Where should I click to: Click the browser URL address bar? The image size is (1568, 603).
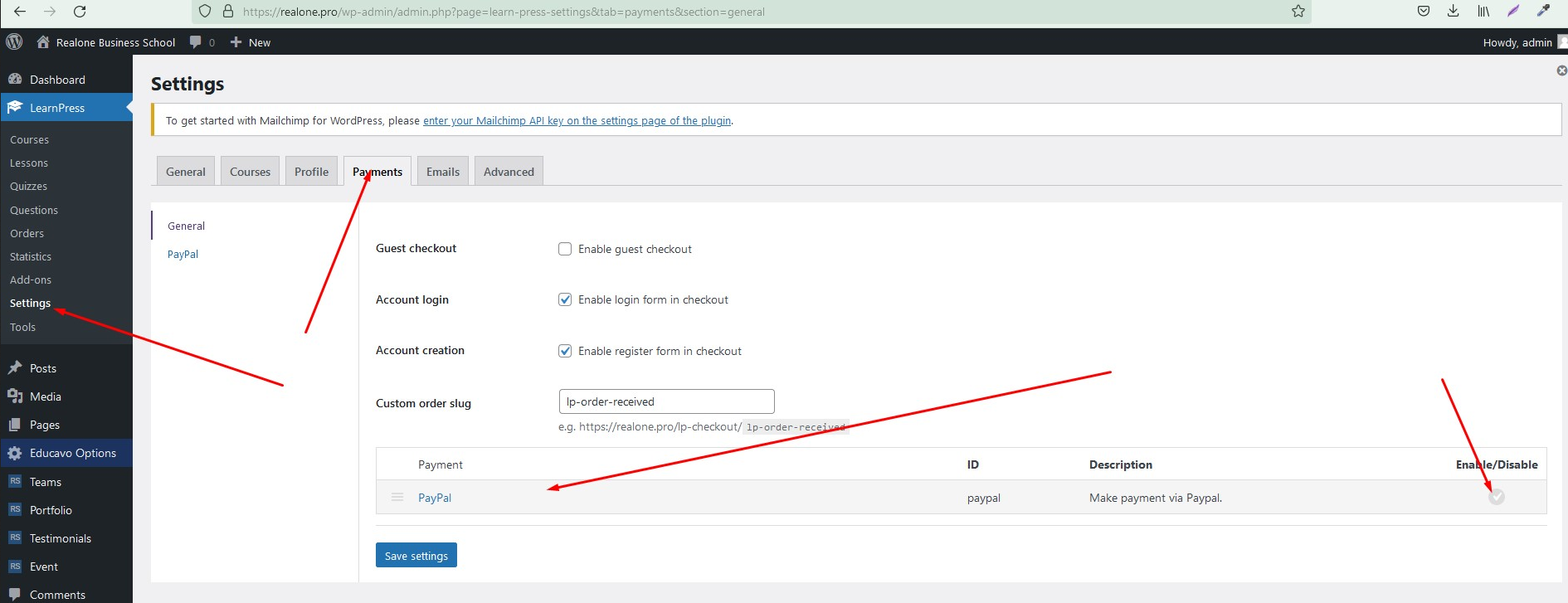pos(752,12)
